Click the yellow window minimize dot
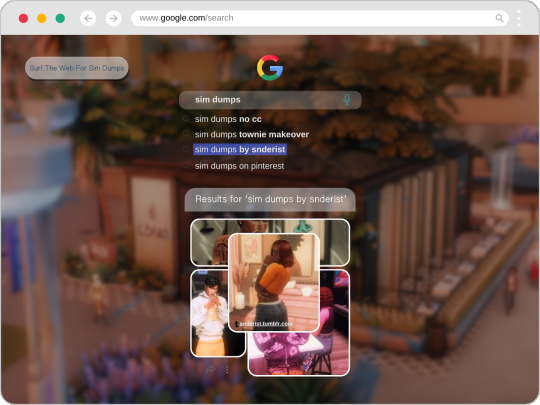The height and width of the screenshot is (405, 540). coord(42,18)
